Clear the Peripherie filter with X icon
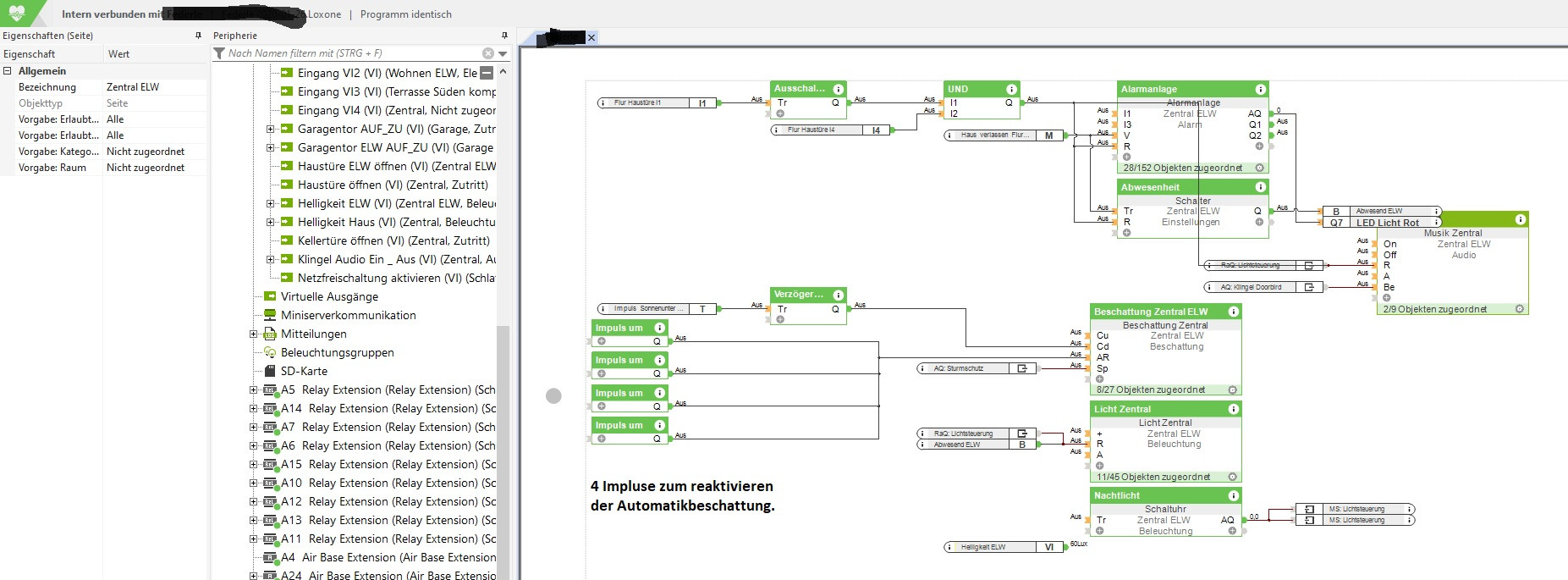Image resolution: width=1568 pixels, height=580 pixels. point(488,53)
